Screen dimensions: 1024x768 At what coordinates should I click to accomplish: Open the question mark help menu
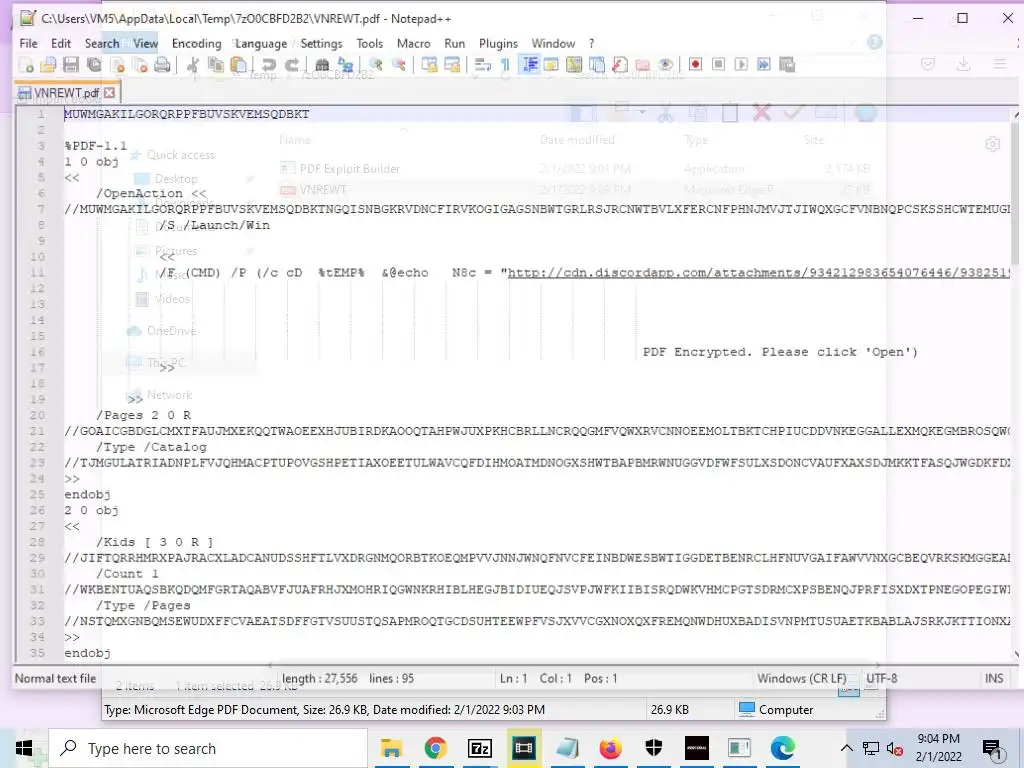[592, 44]
